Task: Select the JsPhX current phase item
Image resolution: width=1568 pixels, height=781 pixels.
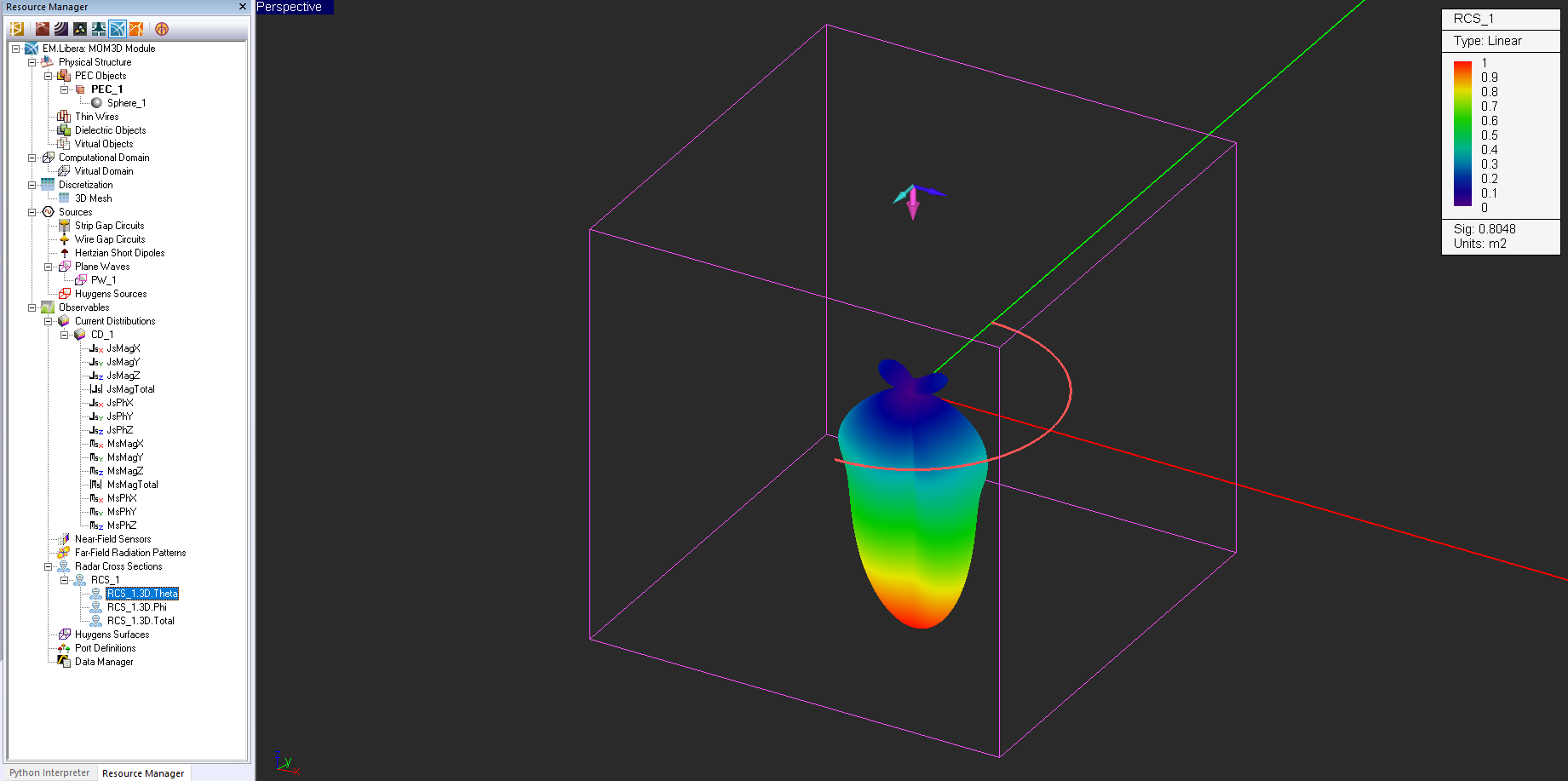Action: tap(120, 403)
